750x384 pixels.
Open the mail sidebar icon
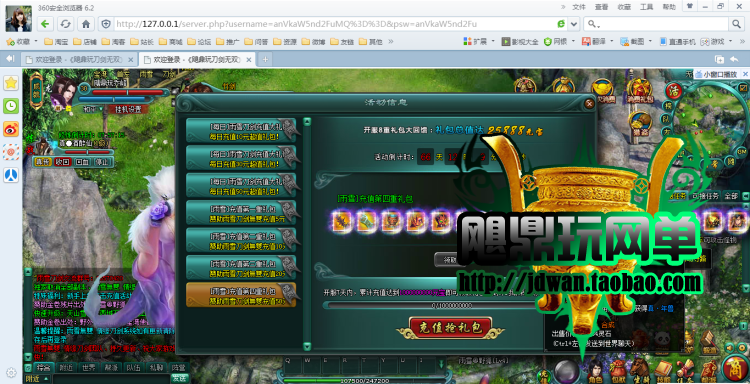coord(11,152)
